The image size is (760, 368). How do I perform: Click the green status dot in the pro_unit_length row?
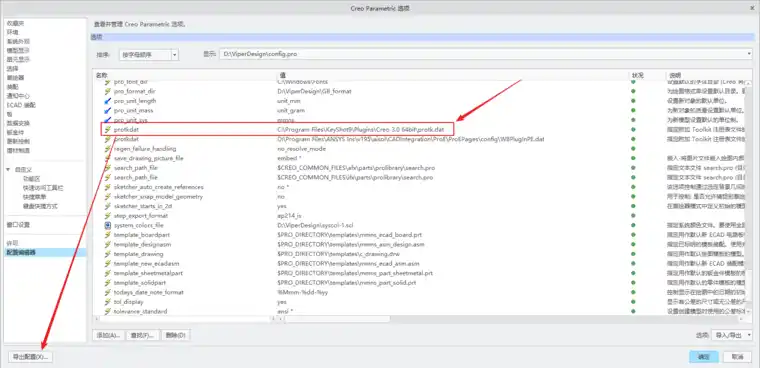633,101
